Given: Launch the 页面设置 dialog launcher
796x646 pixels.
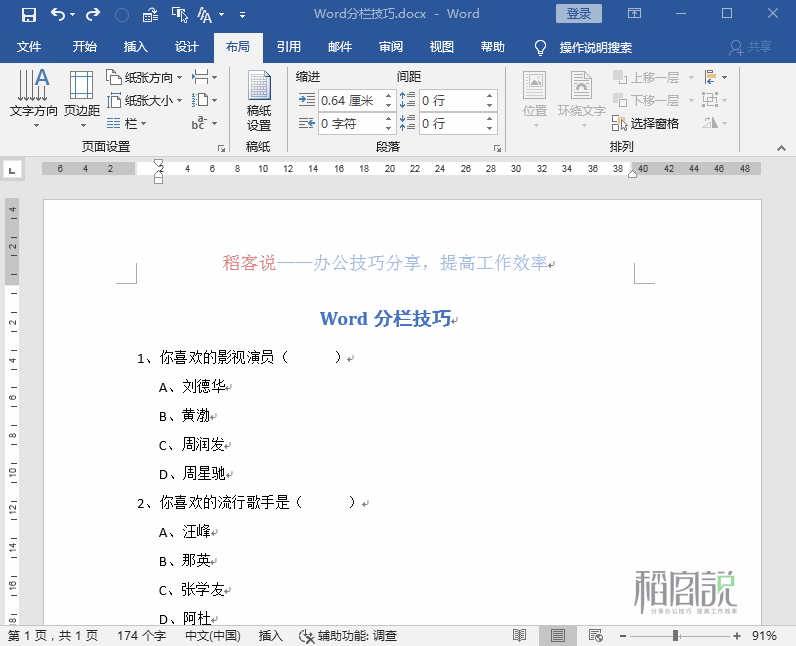Looking at the screenshot, I should tap(221, 148).
